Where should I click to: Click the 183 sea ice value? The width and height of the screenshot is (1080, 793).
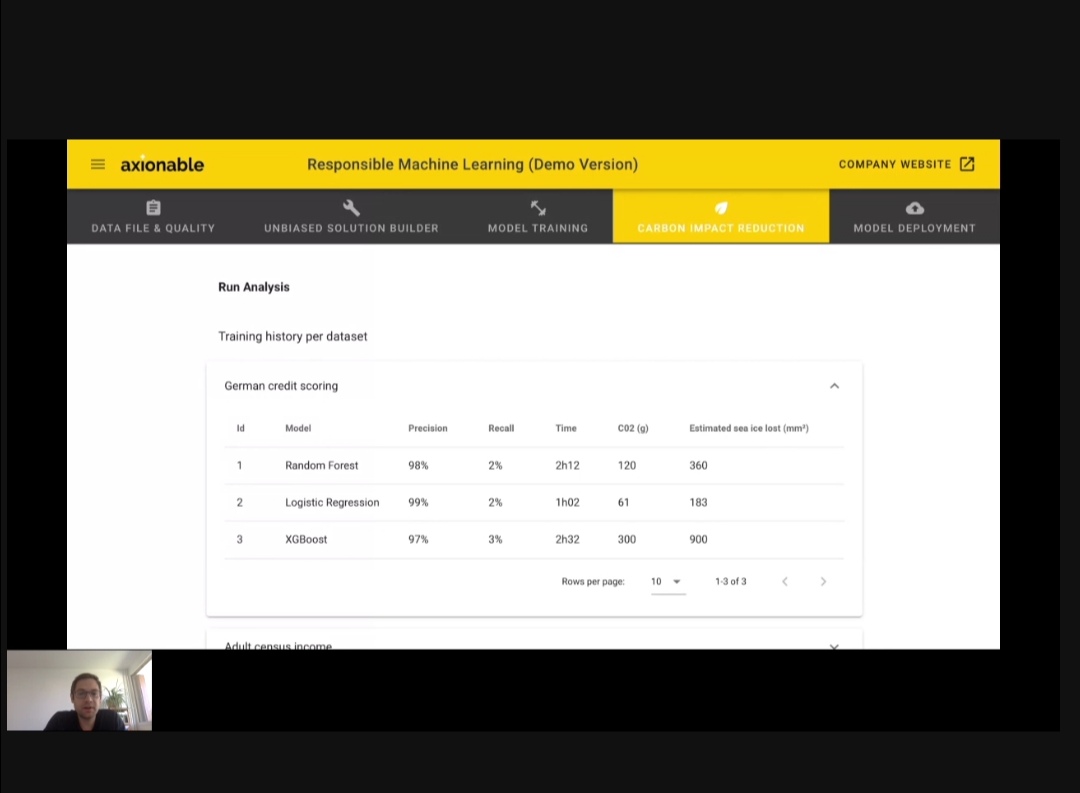[x=698, y=503]
